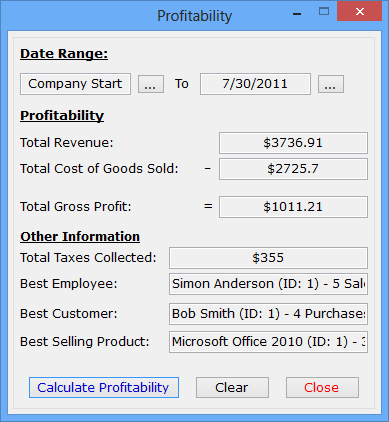Screen dimensions: 389x422
Task: Click the red Close button
Action: (x=322, y=387)
